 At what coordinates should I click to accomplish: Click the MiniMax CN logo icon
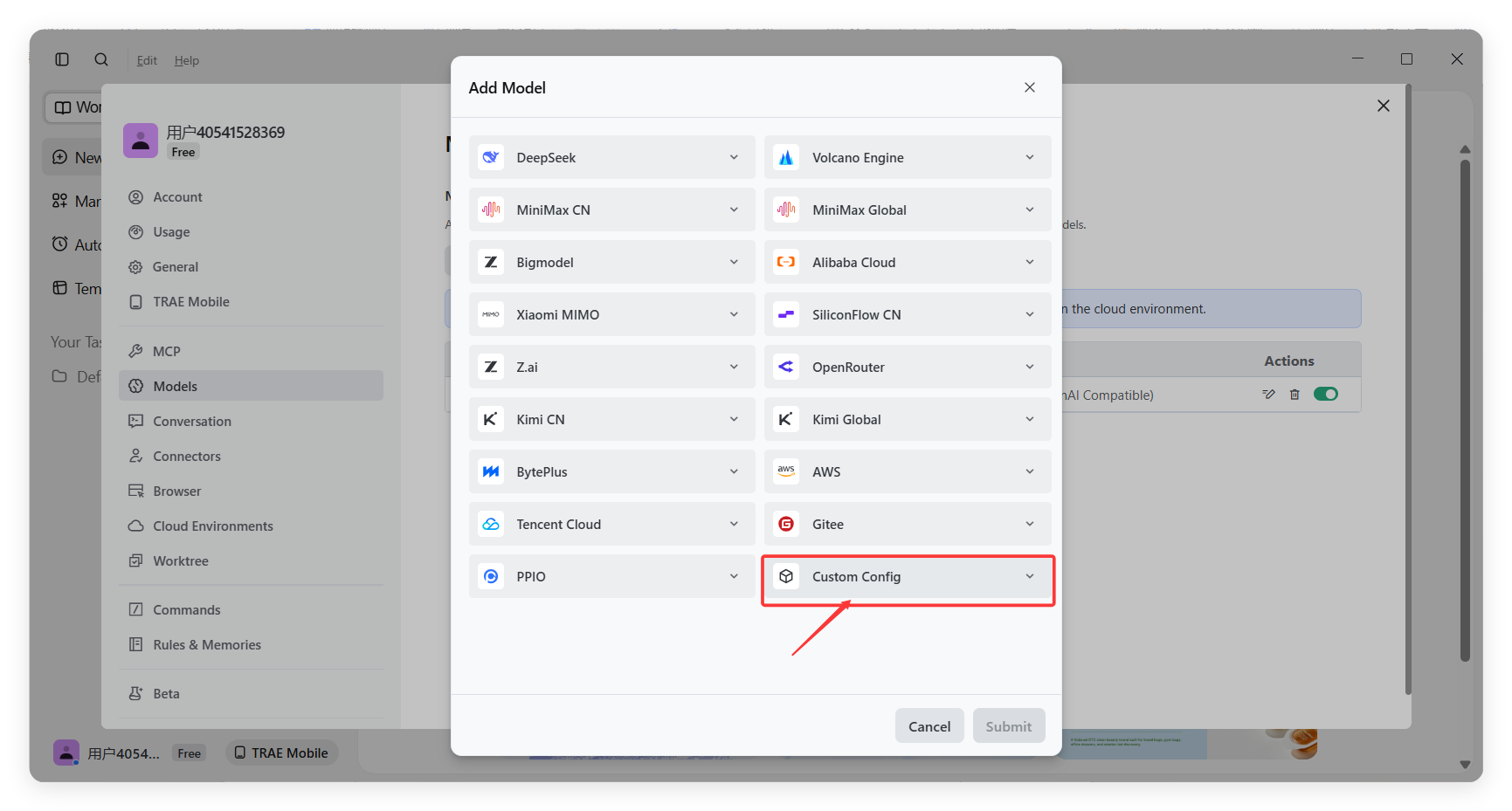tap(491, 210)
